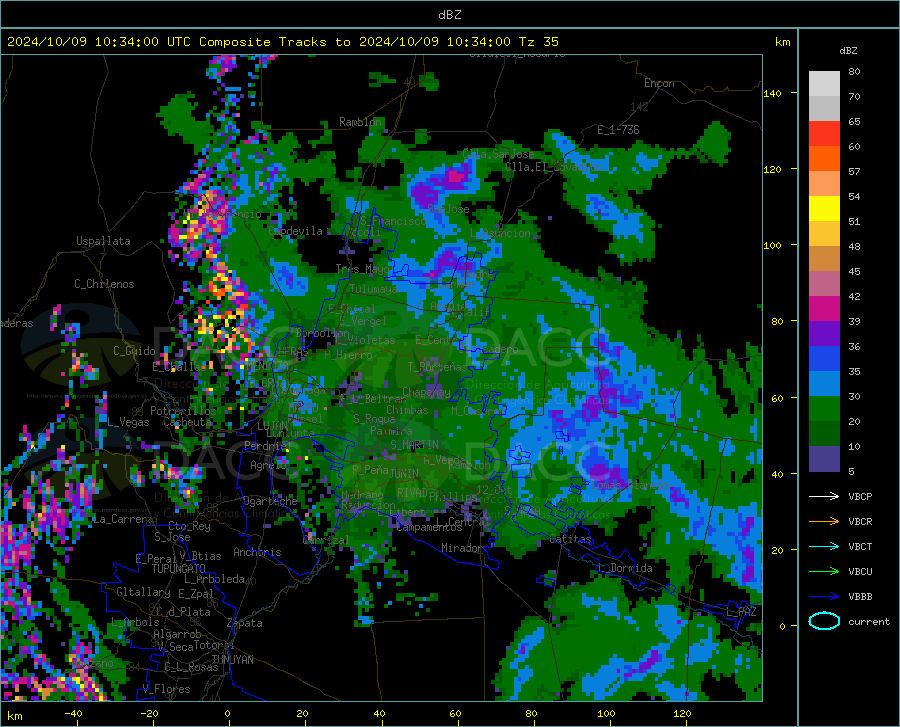The height and width of the screenshot is (727, 900).
Task: Click the orange VBCR arrow in the legend
Action: point(824,521)
